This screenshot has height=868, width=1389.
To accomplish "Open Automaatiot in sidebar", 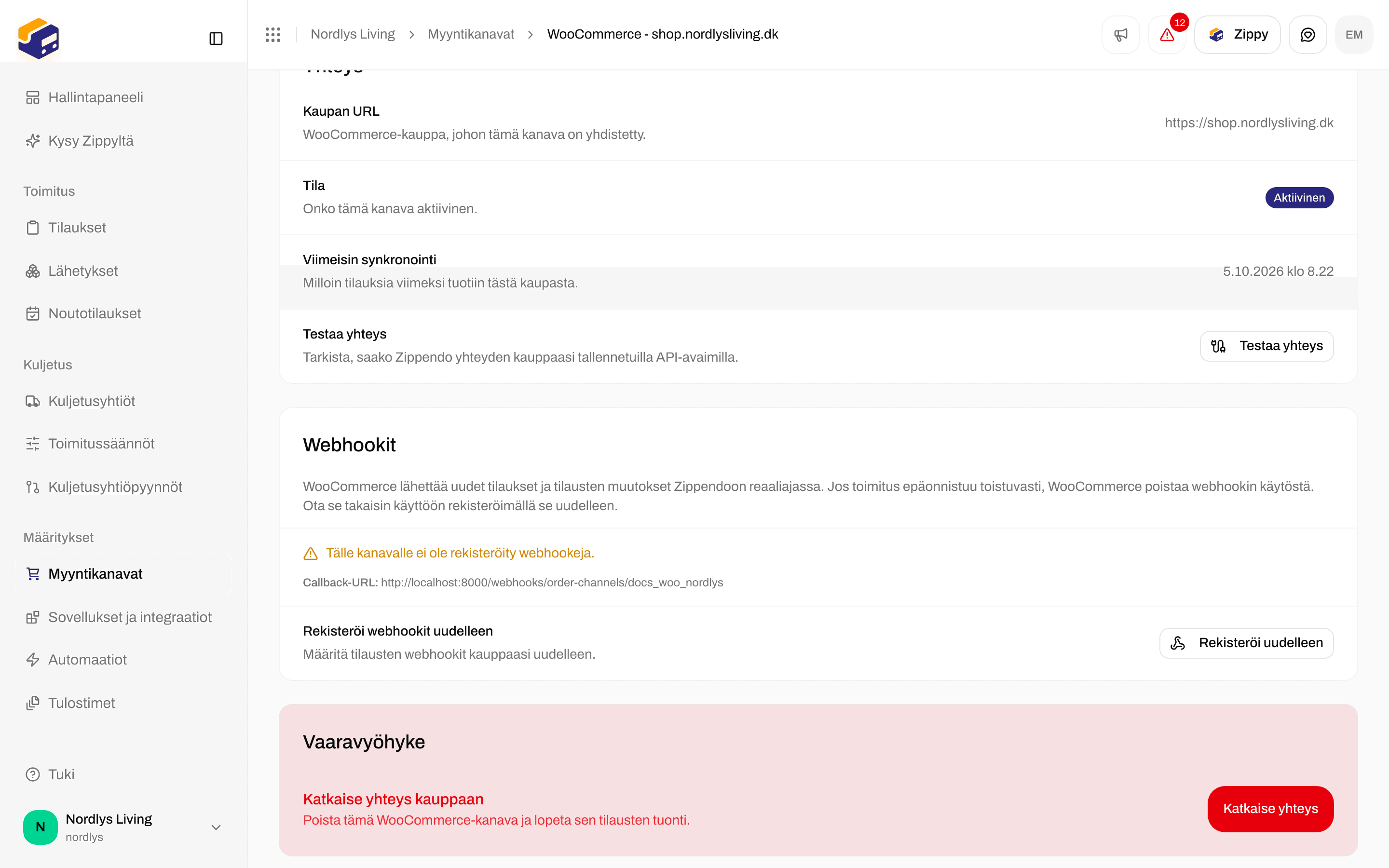I will [124, 660].
